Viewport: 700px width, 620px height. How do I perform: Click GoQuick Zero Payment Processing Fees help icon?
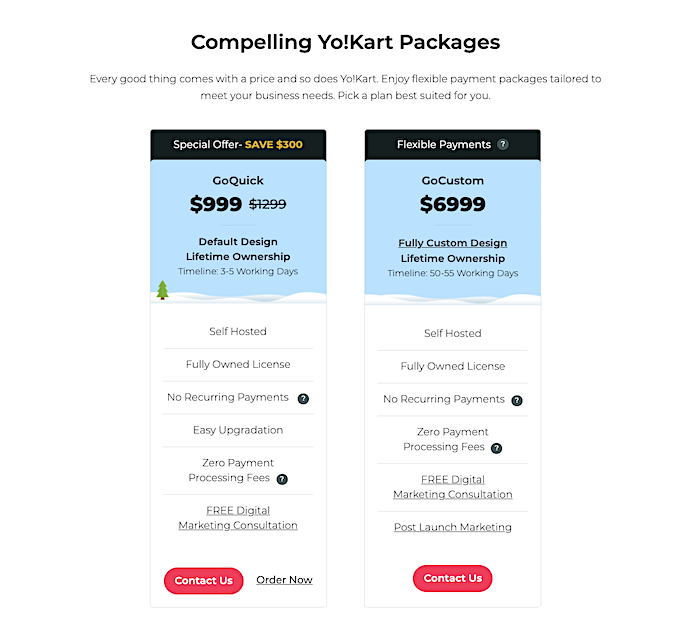pos(282,479)
